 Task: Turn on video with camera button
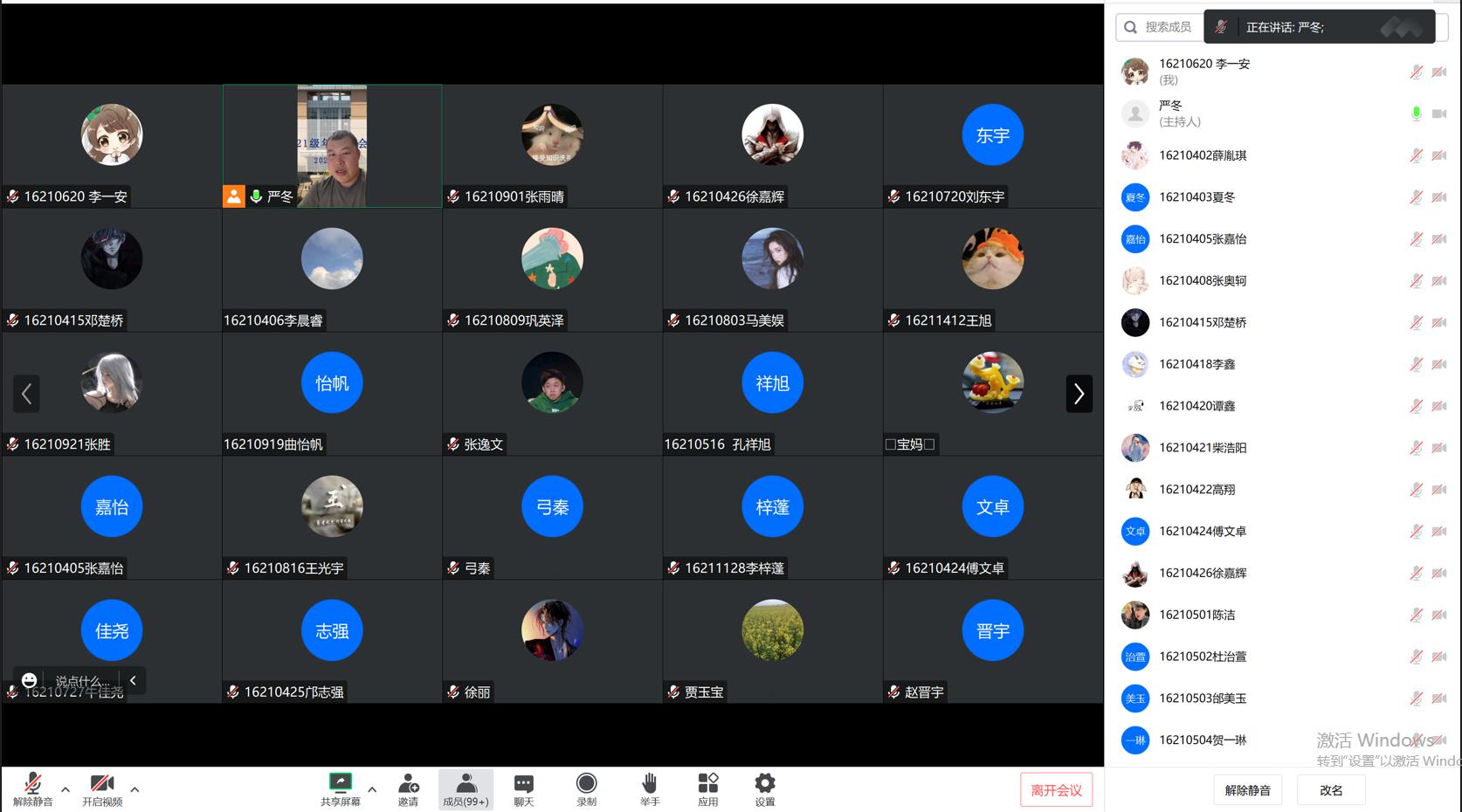(102, 783)
